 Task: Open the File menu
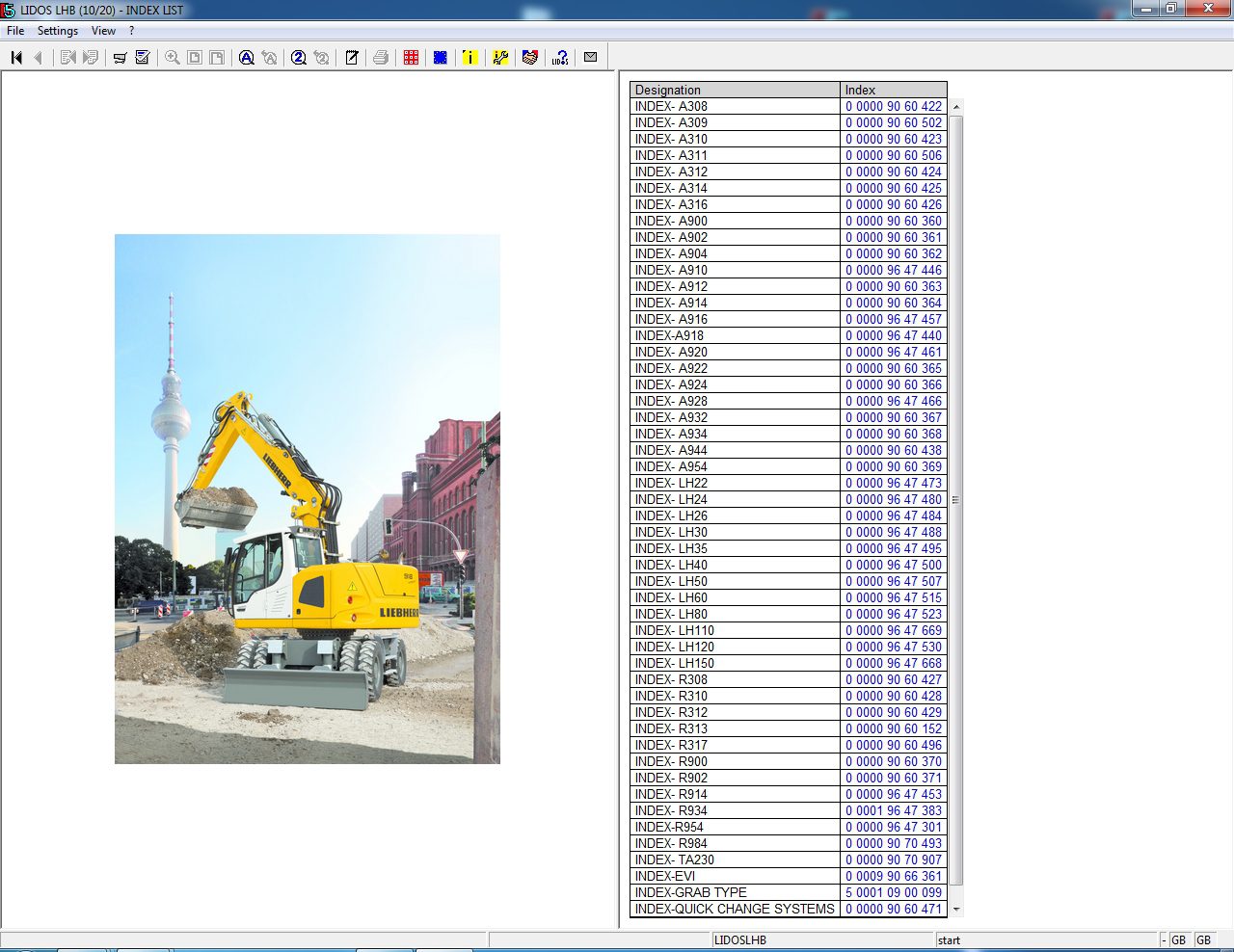(x=14, y=30)
